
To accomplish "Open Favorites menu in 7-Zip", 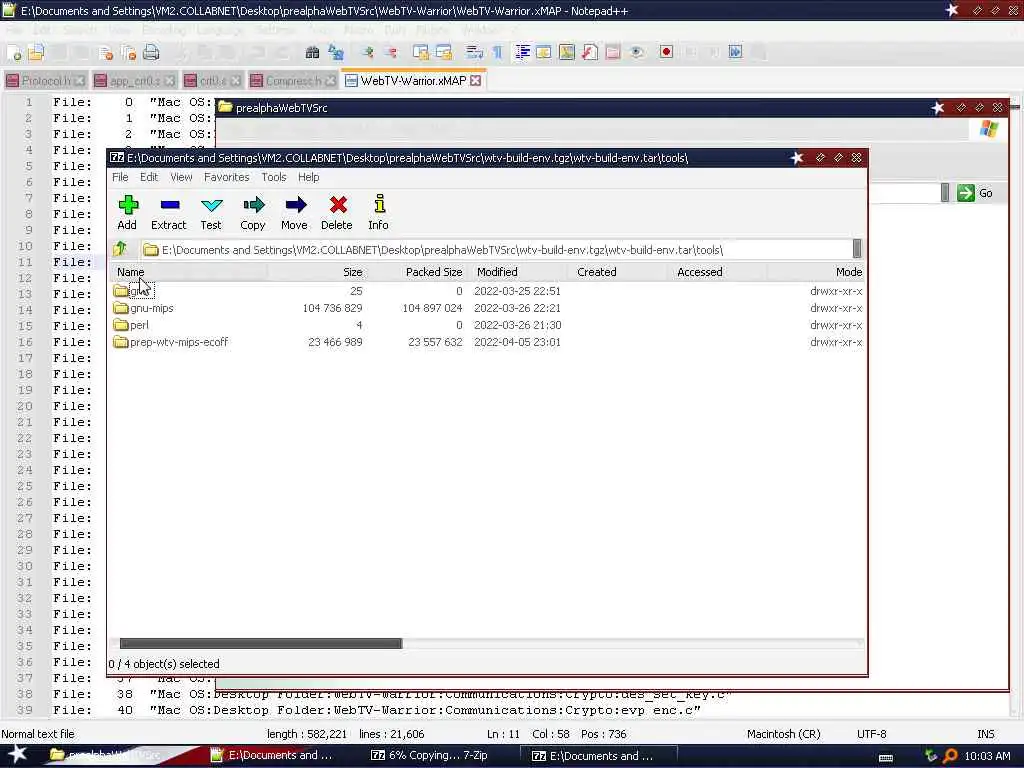I will [227, 177].
